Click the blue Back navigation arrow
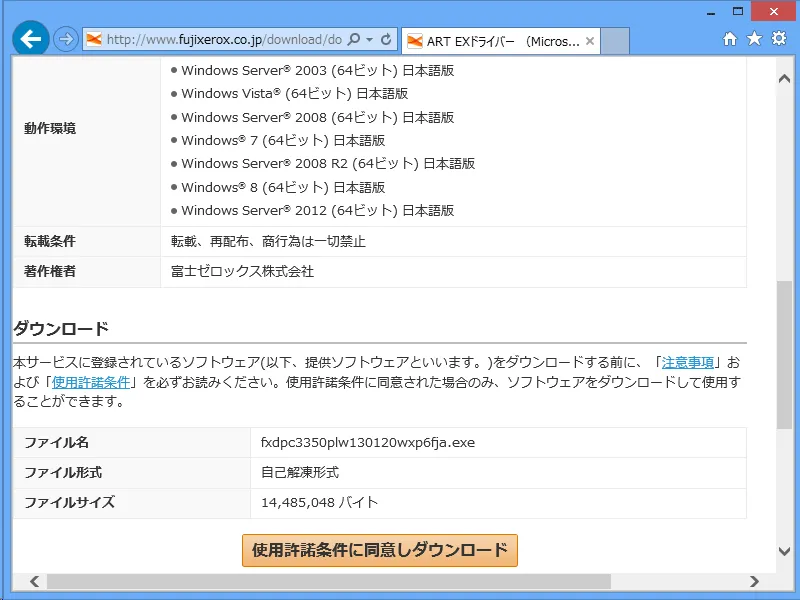The width and height of the screenshot is (800, 600). tap(30, 40)
